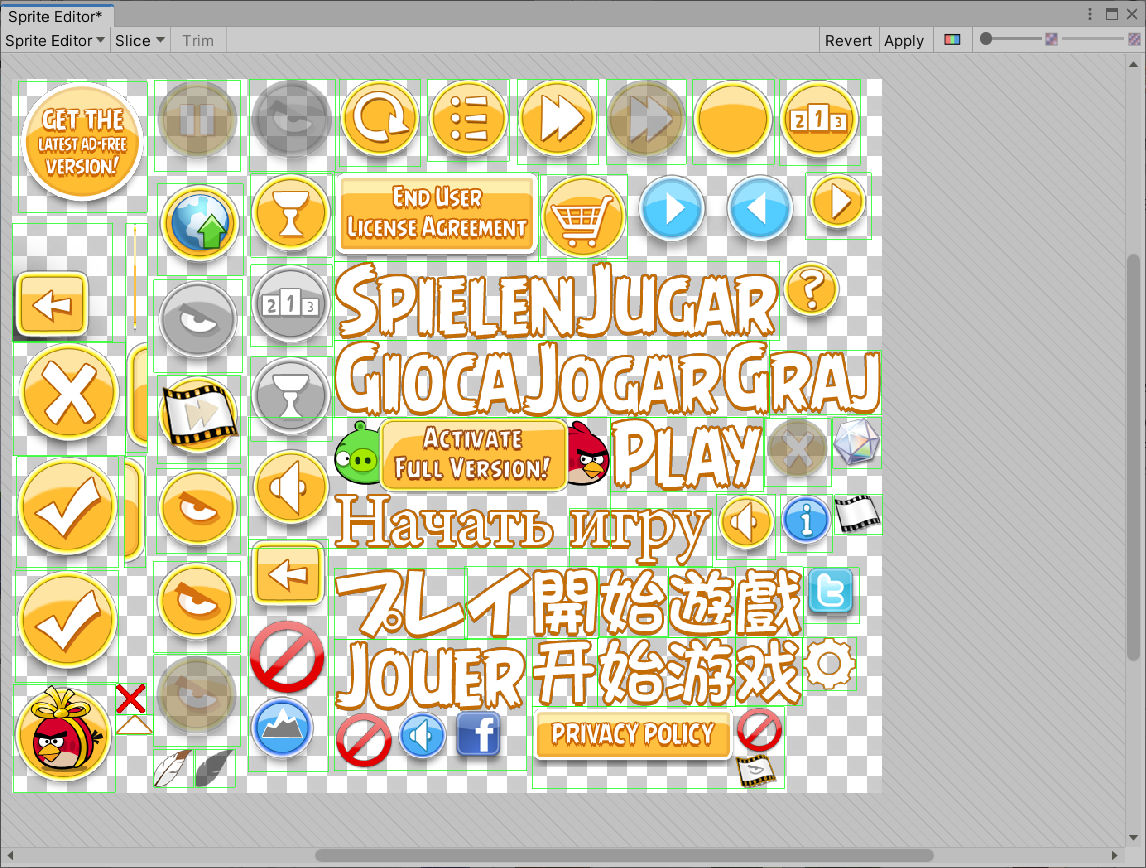Select the End User License Agreement sprite
Viewport: 1146px width, 868px height.
436,213
